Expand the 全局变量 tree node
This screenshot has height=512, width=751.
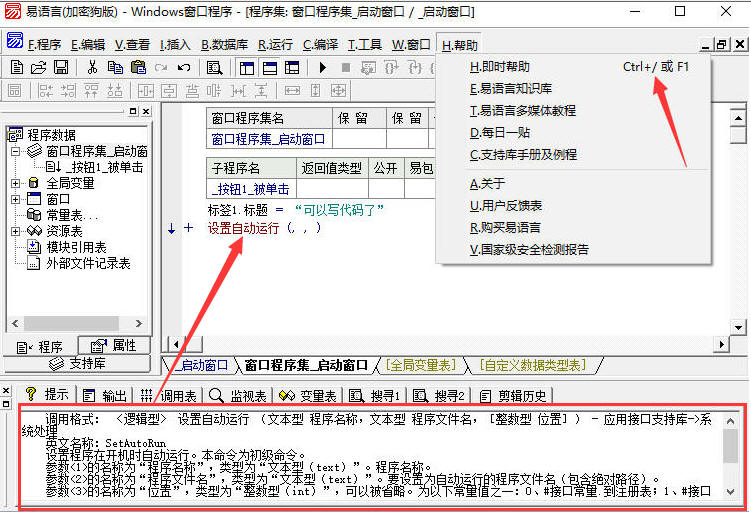tap(15, 183)
